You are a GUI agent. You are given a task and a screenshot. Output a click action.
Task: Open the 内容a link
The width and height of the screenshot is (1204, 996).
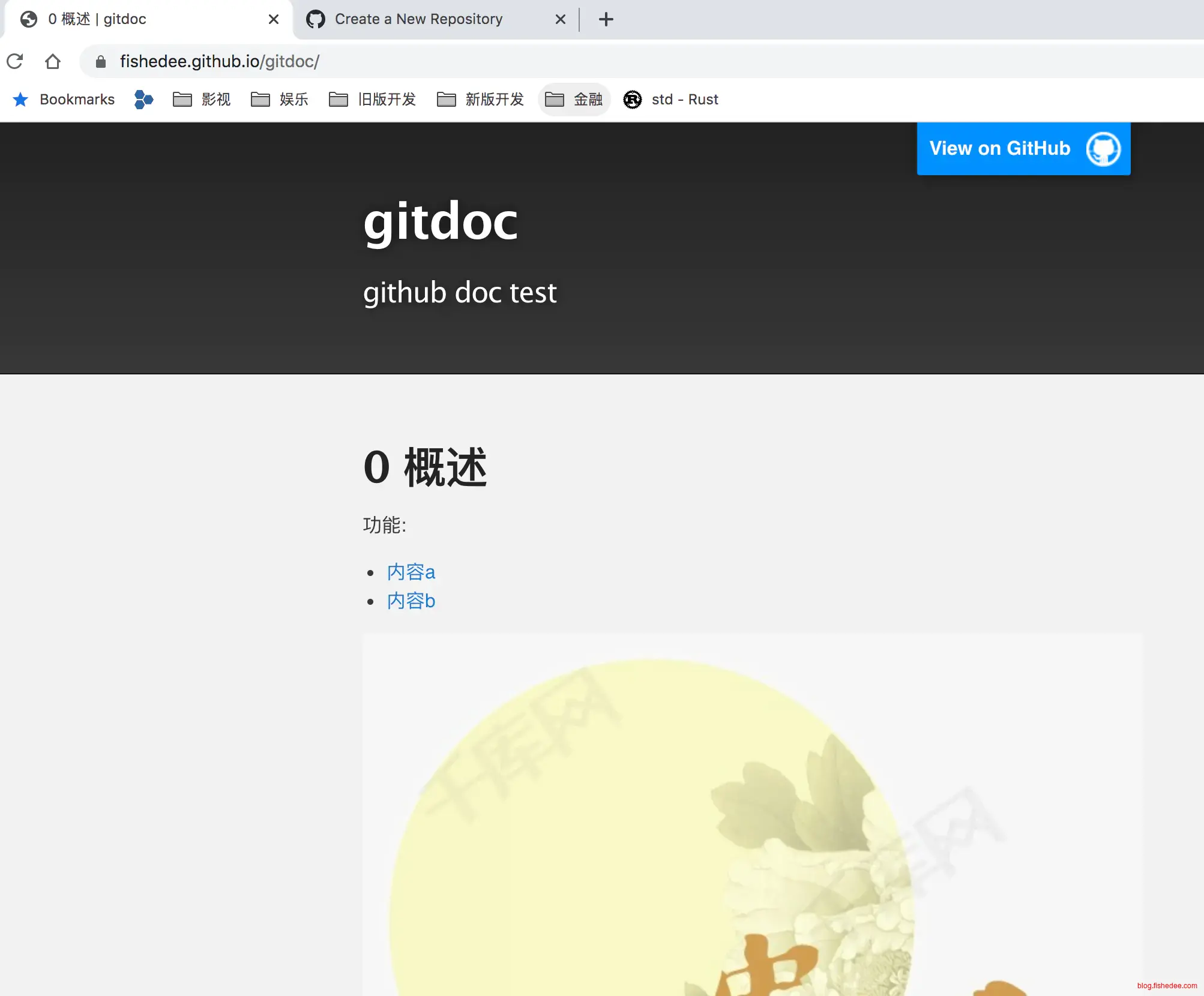[411, 572]
